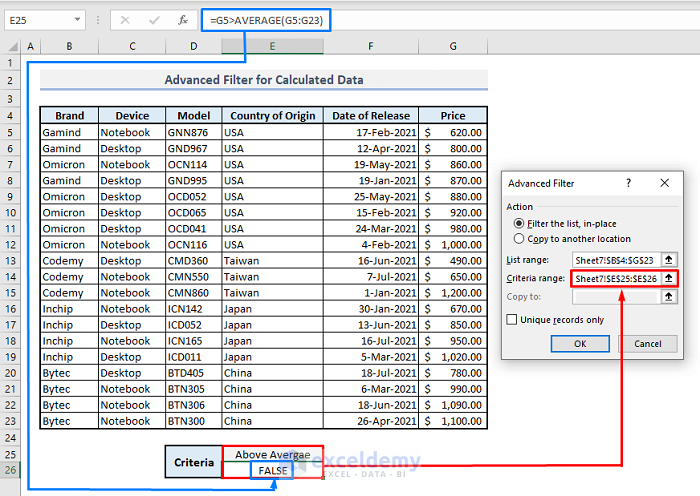Select row 14 header
Screen dimensions: 700x496
coord(11,277)
